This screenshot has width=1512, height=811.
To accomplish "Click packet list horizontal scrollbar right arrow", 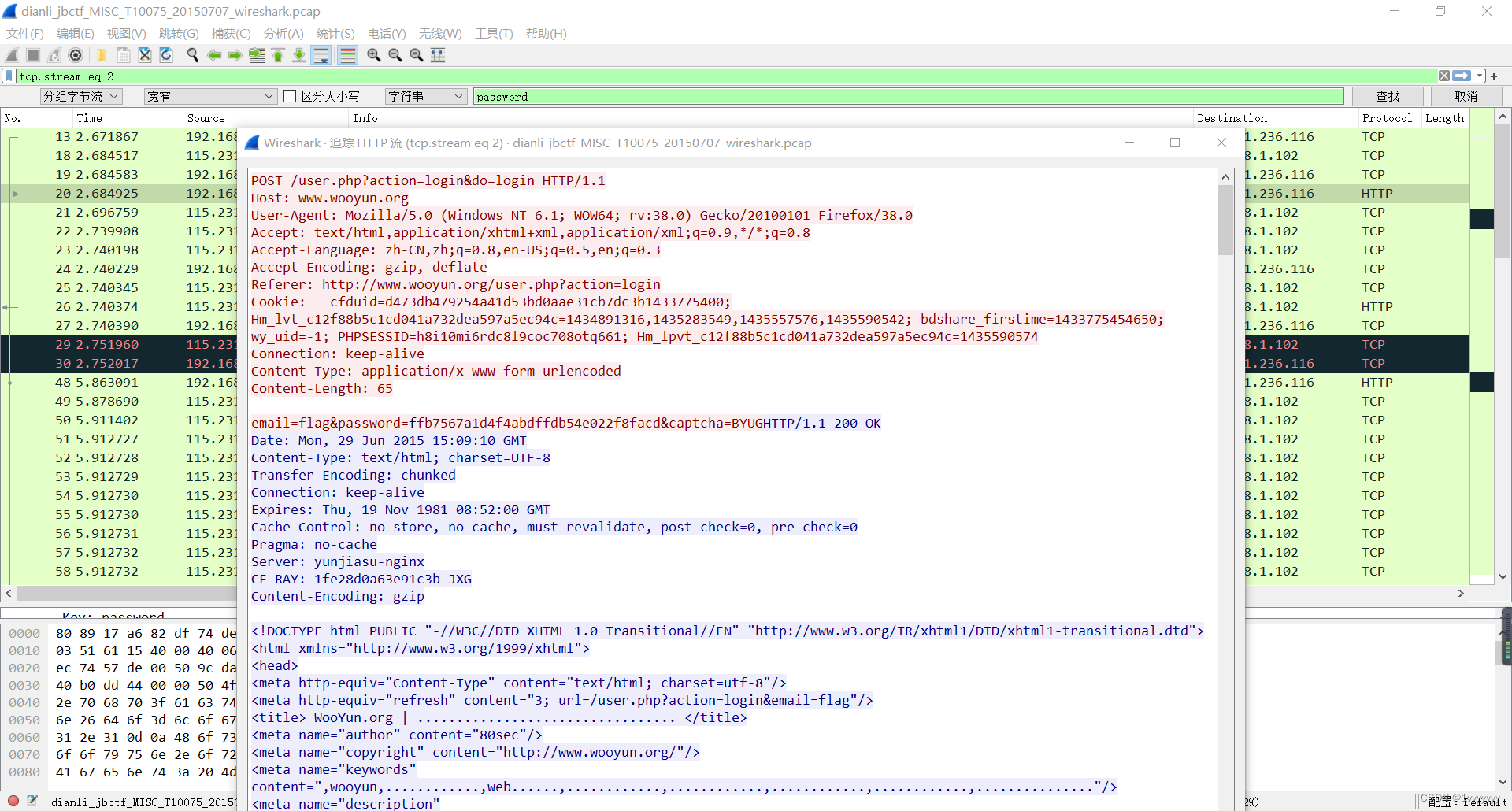I will tap(1462, 593).
